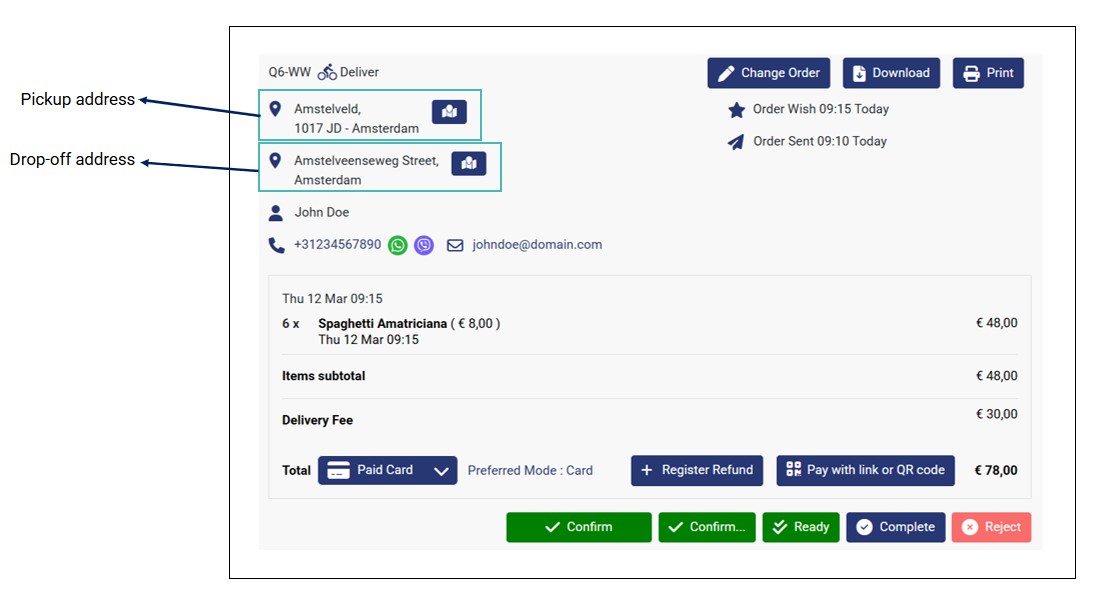Screen dimensions: 1093x600
Task: Mark the order as Complete
Action: (x=895, y=528)
